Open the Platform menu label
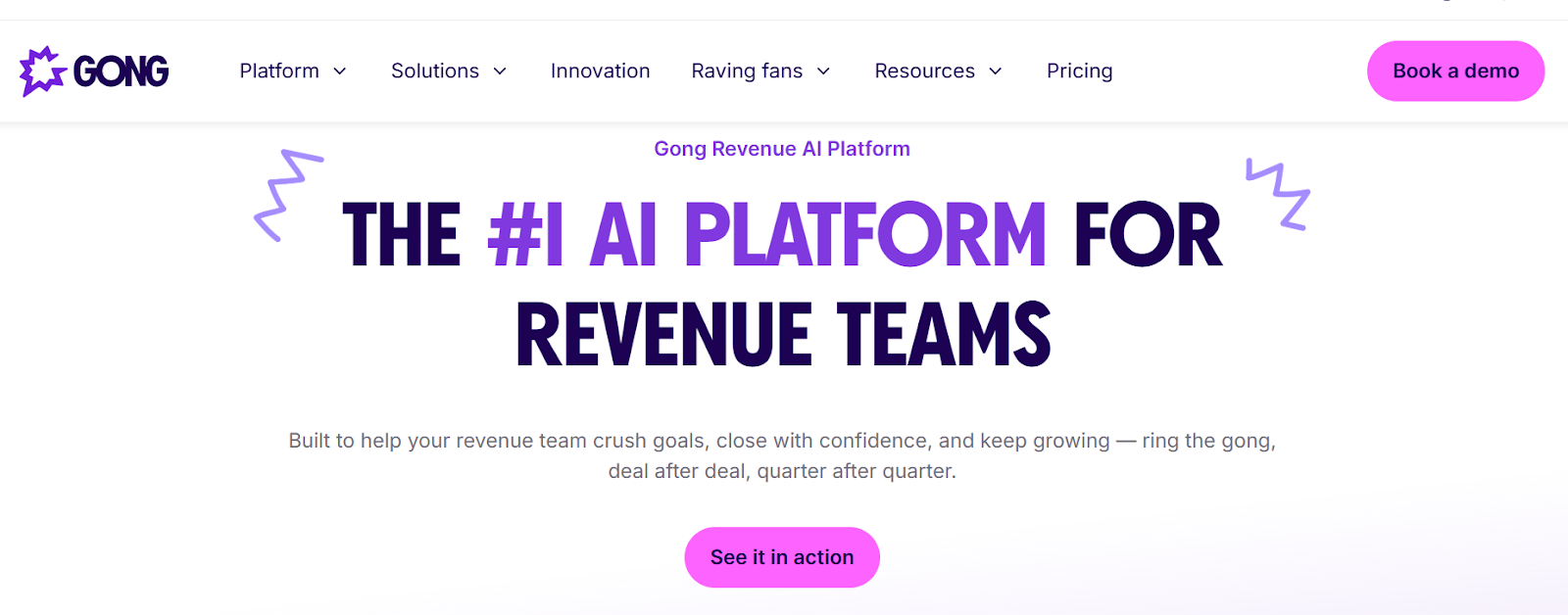1568x615 pixels. coord(279,71)
